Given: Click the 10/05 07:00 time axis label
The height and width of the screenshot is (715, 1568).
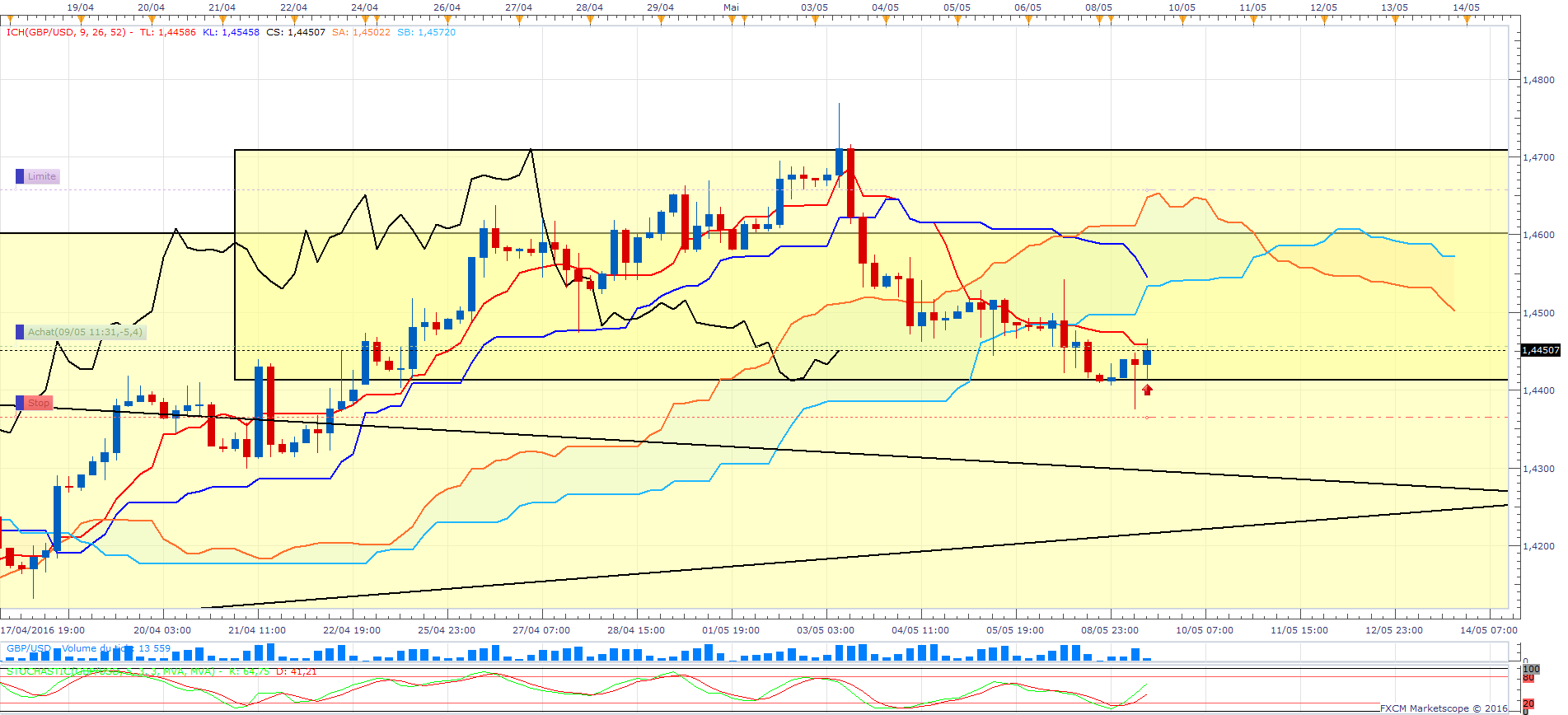Looking at the screenshot, I should (1205, 630).
